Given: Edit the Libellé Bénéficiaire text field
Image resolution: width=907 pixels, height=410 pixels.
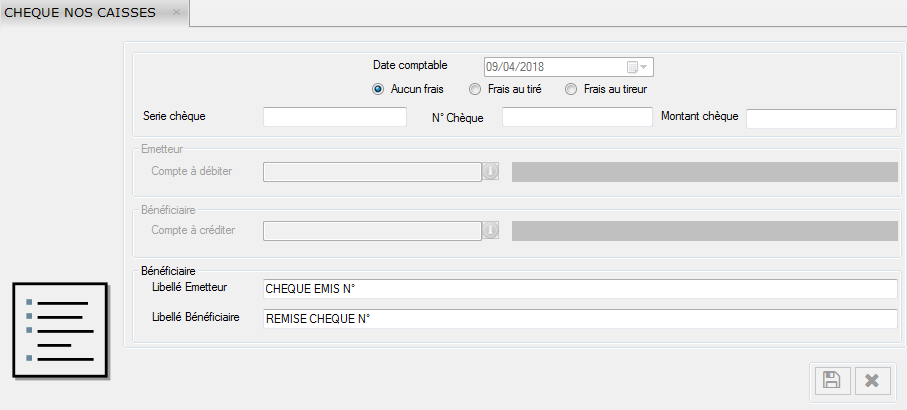Looking at the screenshot, I should click(579, 319).
